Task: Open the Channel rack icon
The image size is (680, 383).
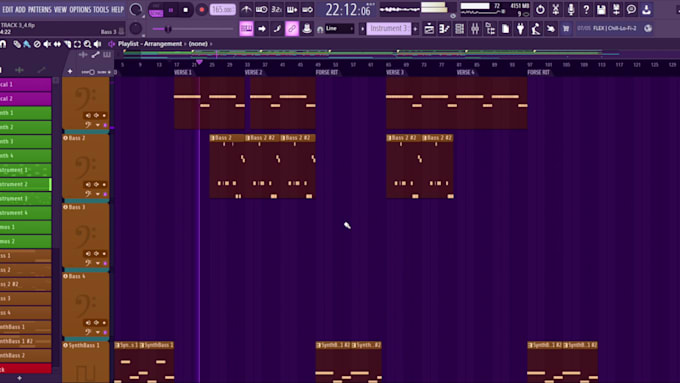Action: pos(460,29)
